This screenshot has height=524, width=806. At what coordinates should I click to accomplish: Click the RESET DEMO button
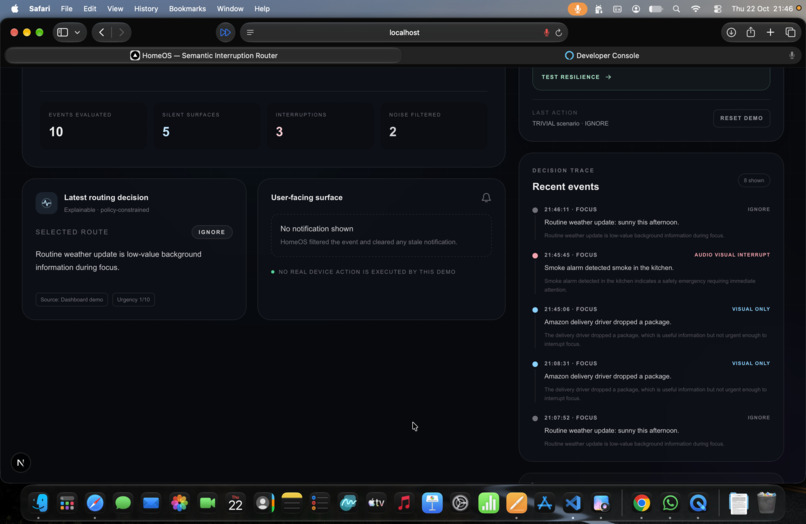tap(741, 118)
